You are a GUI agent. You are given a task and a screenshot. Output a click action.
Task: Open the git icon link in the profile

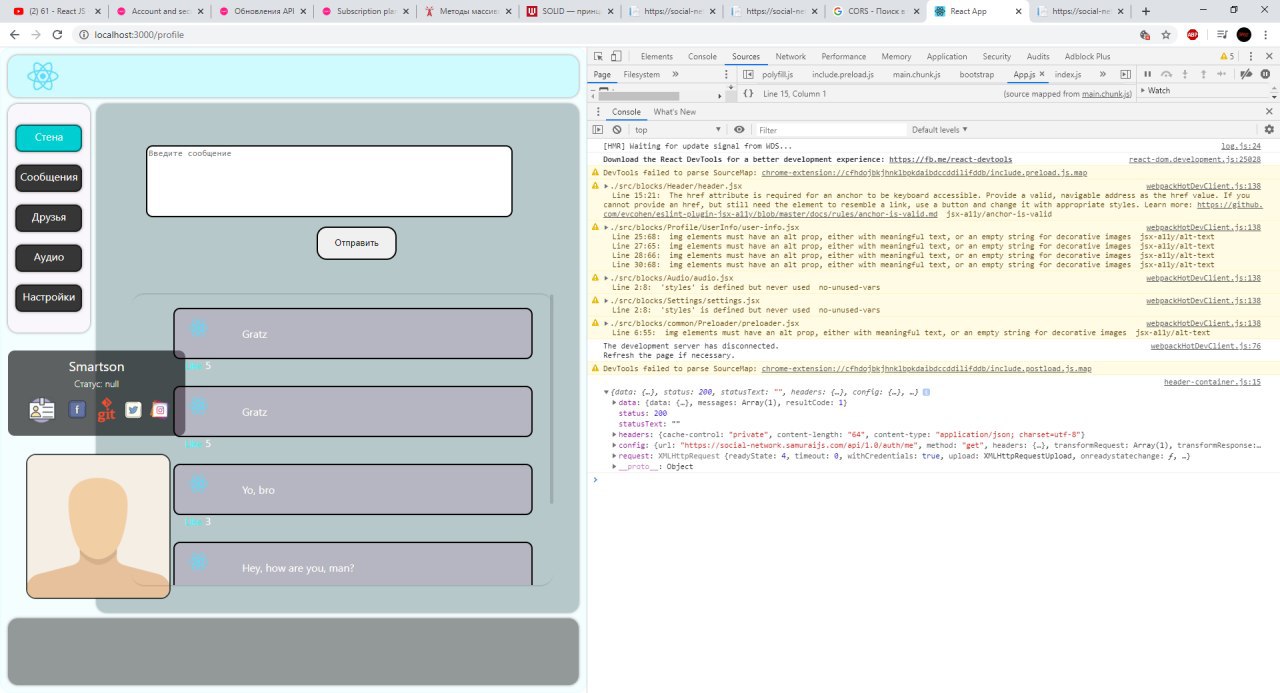(x=106, y=410)
